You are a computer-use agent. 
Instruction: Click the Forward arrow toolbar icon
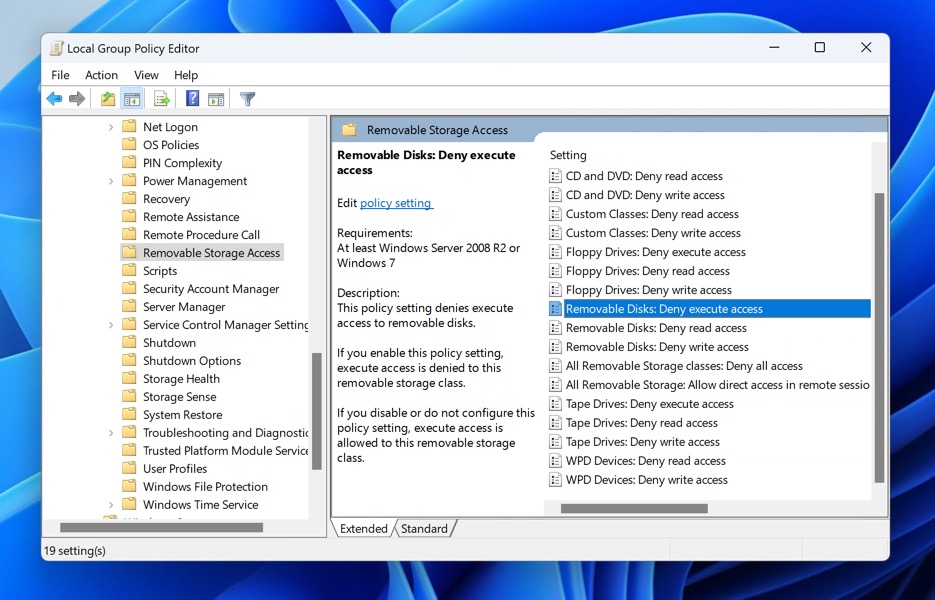[77, 98]
